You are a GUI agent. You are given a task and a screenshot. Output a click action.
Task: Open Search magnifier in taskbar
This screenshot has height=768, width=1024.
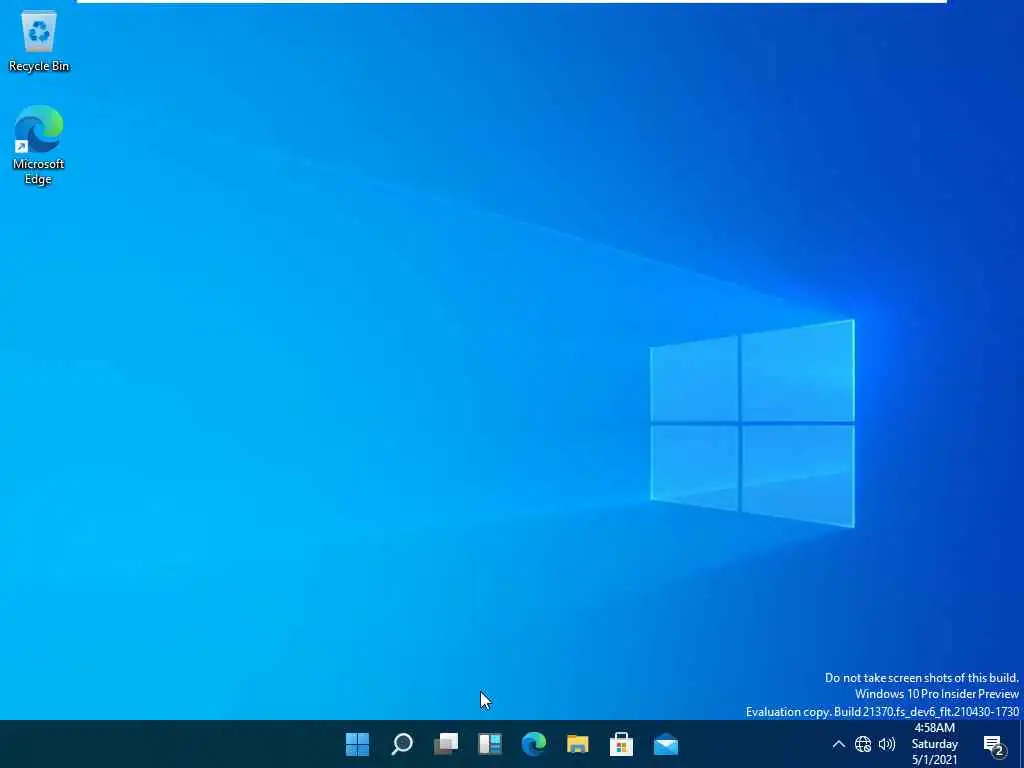[x=402, y=744]
